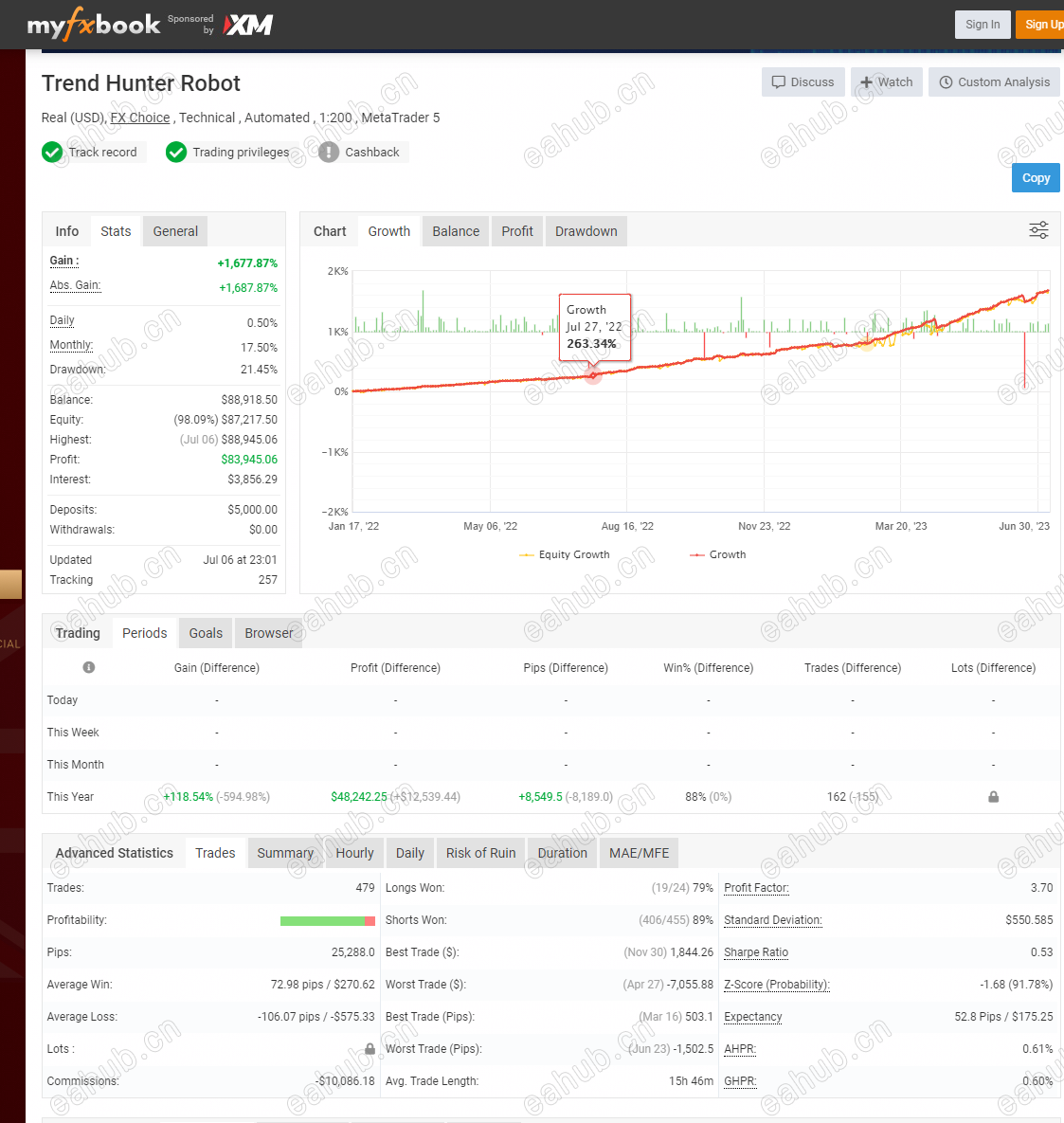Switch to the General tab

point(175,231)
